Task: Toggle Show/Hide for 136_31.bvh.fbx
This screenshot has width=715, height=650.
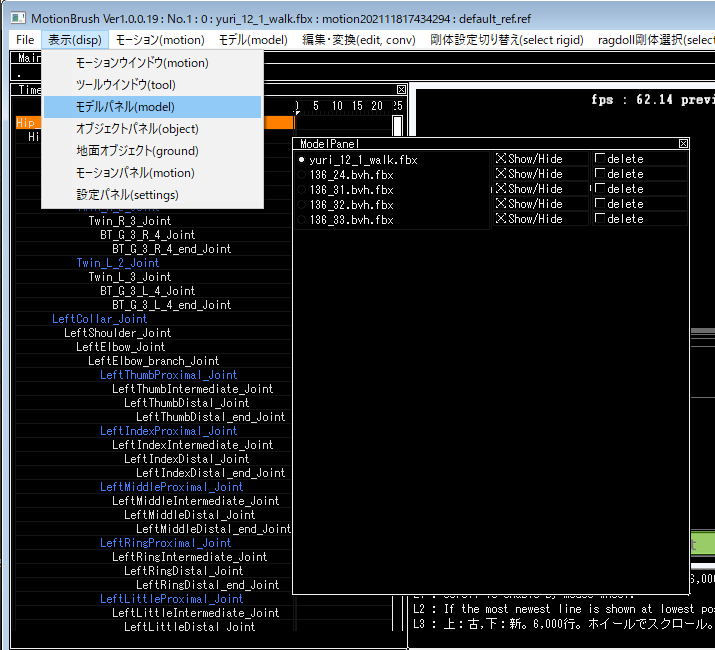Action: coord(502,189)
